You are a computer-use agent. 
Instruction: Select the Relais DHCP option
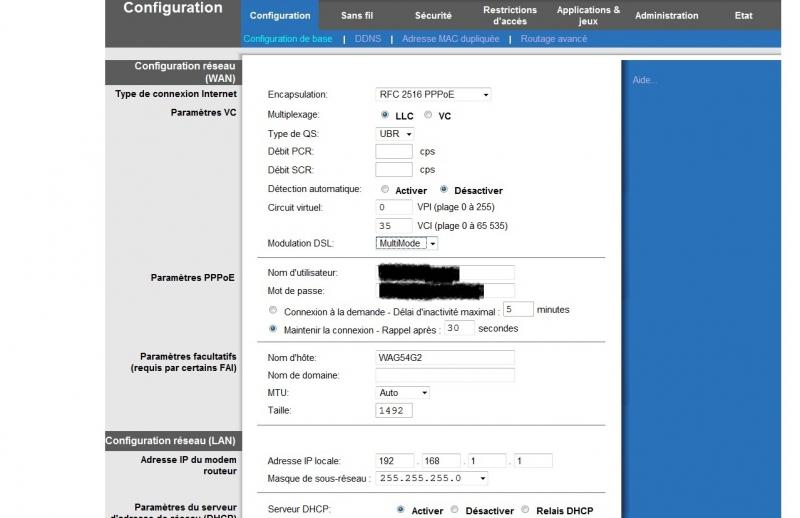[x=526, y=509]
